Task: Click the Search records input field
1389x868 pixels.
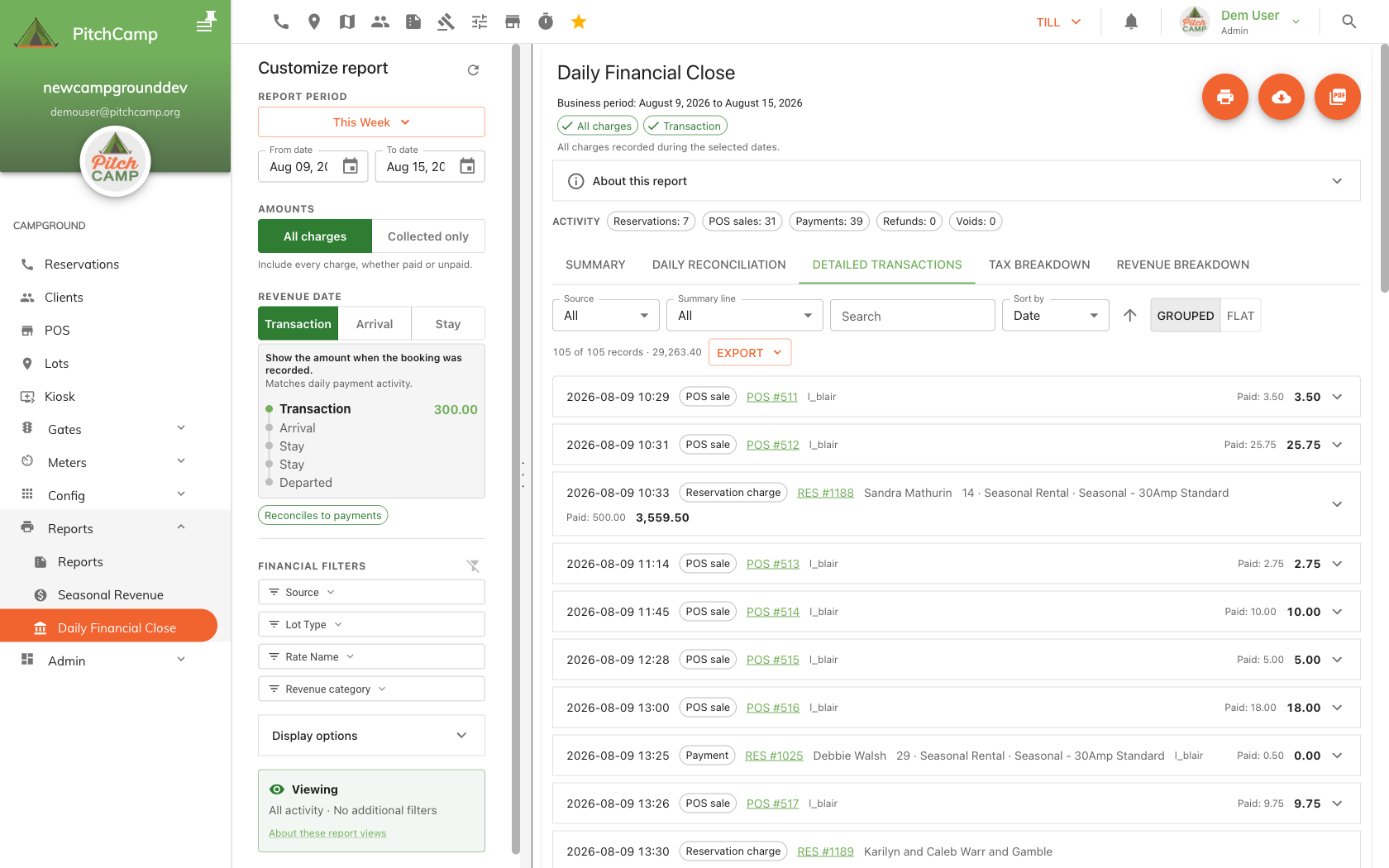Action: [913, 316]
